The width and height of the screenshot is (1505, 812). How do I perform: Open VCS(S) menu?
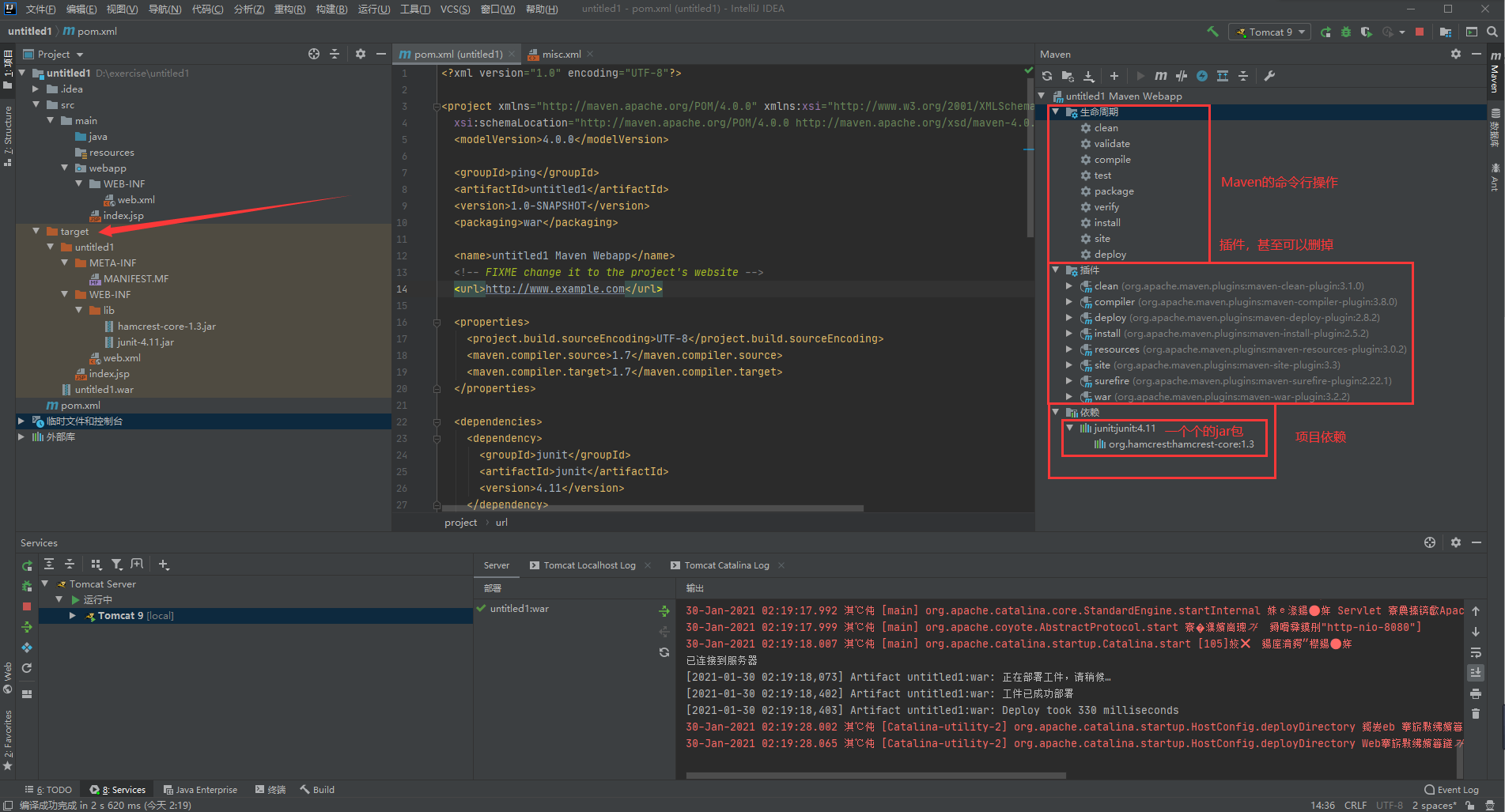click(x=455, y=9)
